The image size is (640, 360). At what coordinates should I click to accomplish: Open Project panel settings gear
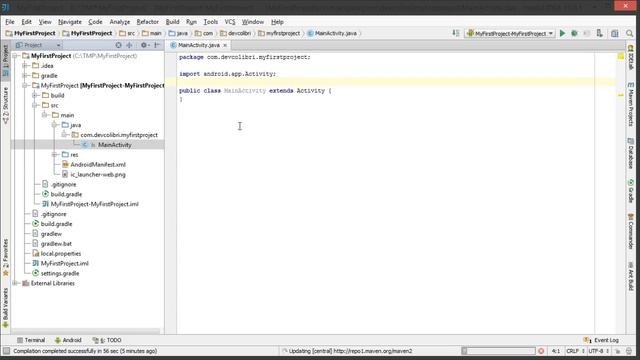[144, 45]
